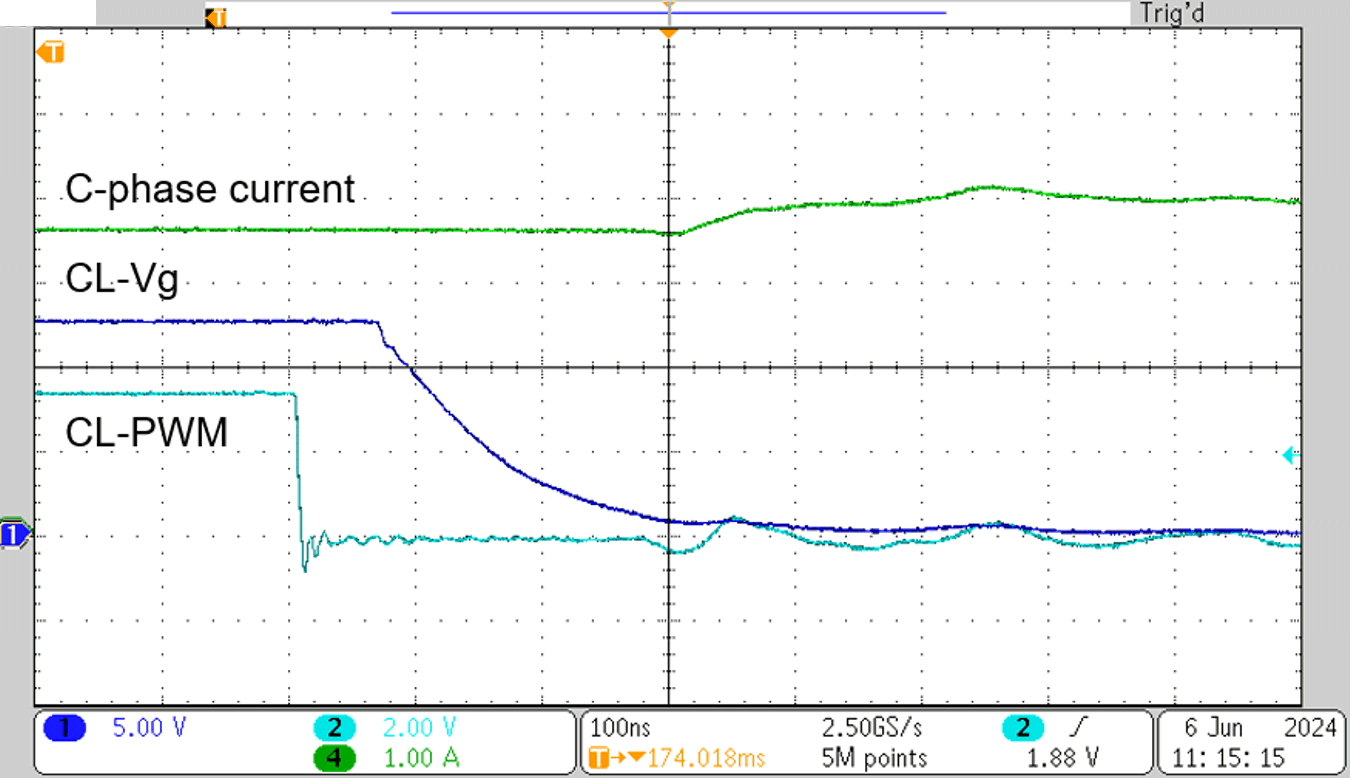1350x778 pixels.
Task: Click the 2.00 V channel 2 scale
Action: 421,729
